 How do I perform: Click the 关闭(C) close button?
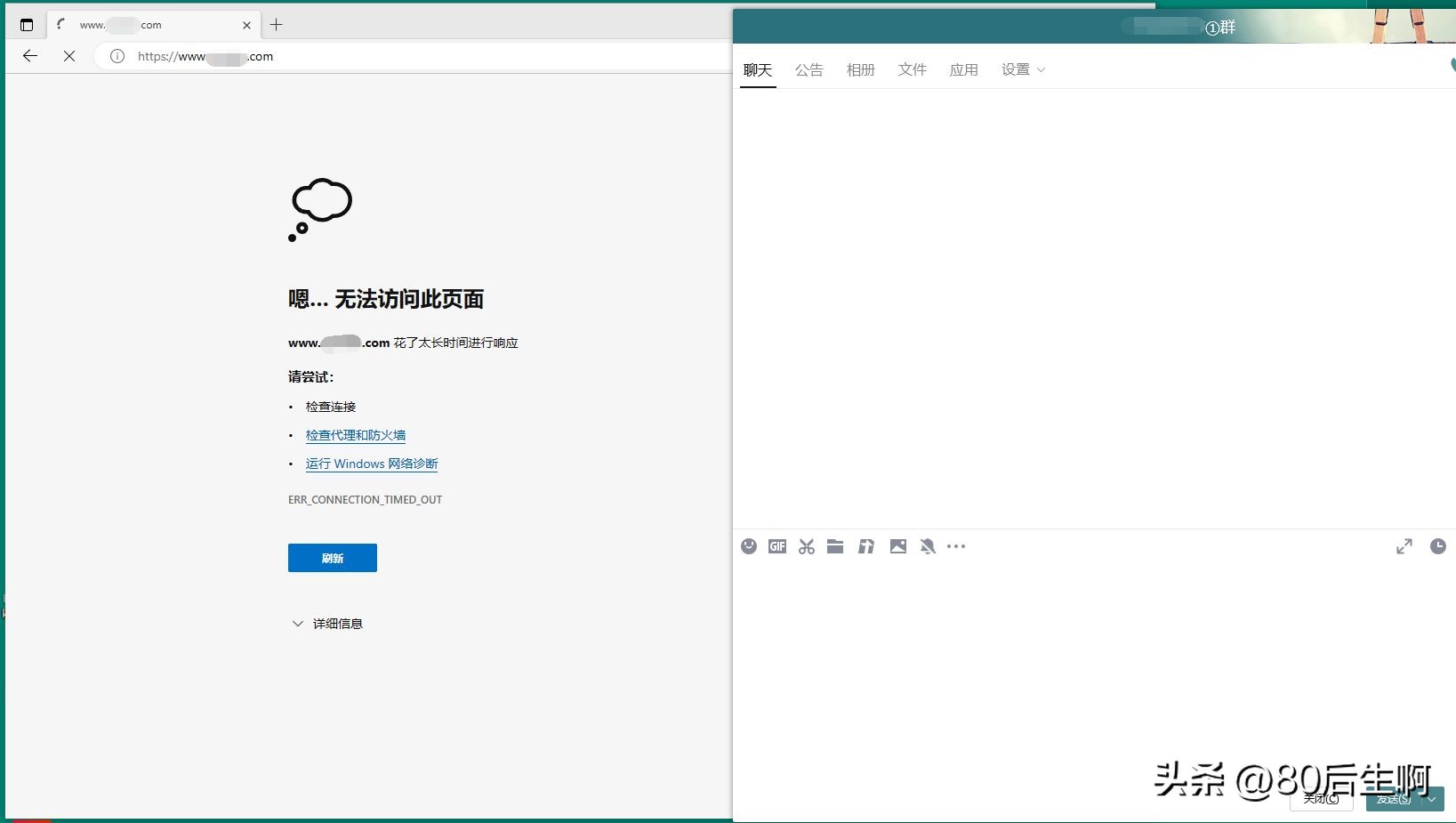(x=1322, y=799)
